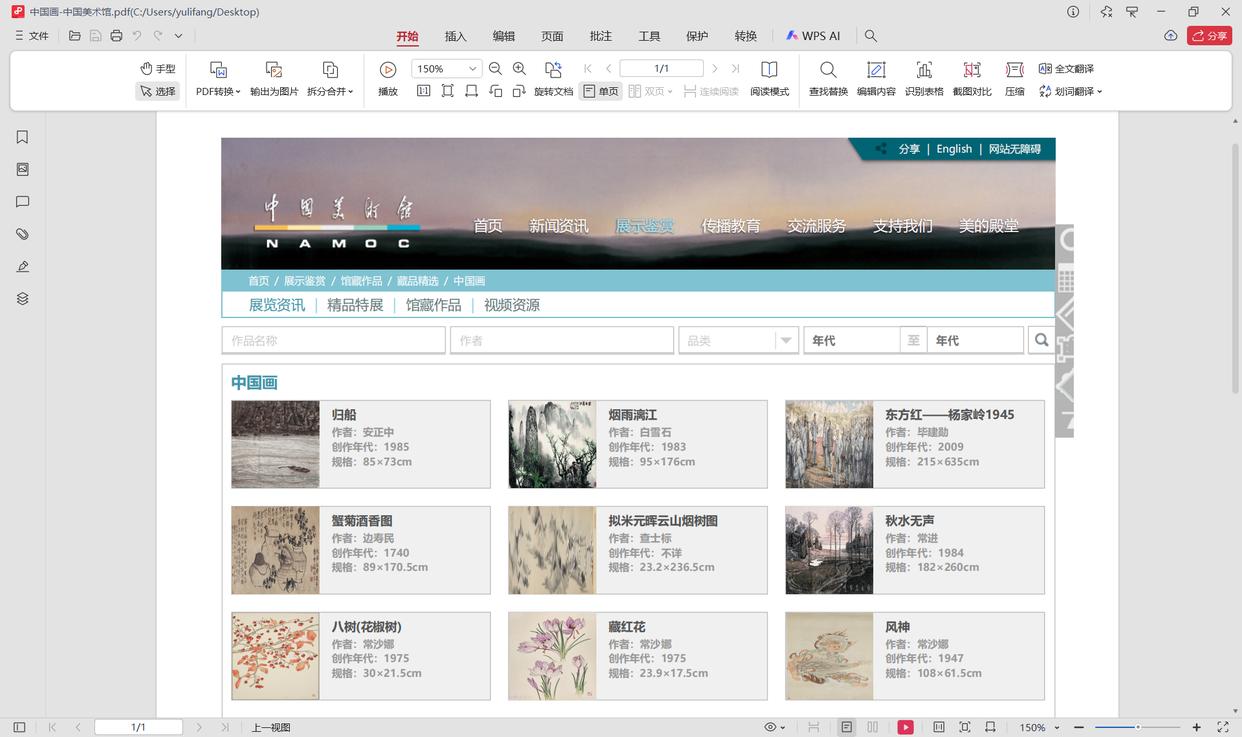Image resolution: width=1242 pixels, height=737 pixels.
Task: Click the Play slideshow icon
Action: point(388,78)
